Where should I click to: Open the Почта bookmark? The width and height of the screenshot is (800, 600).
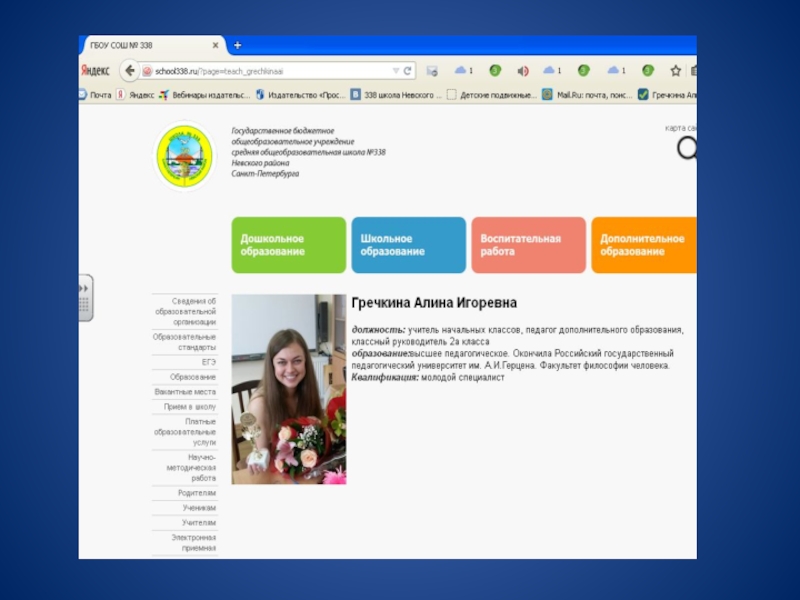pos(96,95)
